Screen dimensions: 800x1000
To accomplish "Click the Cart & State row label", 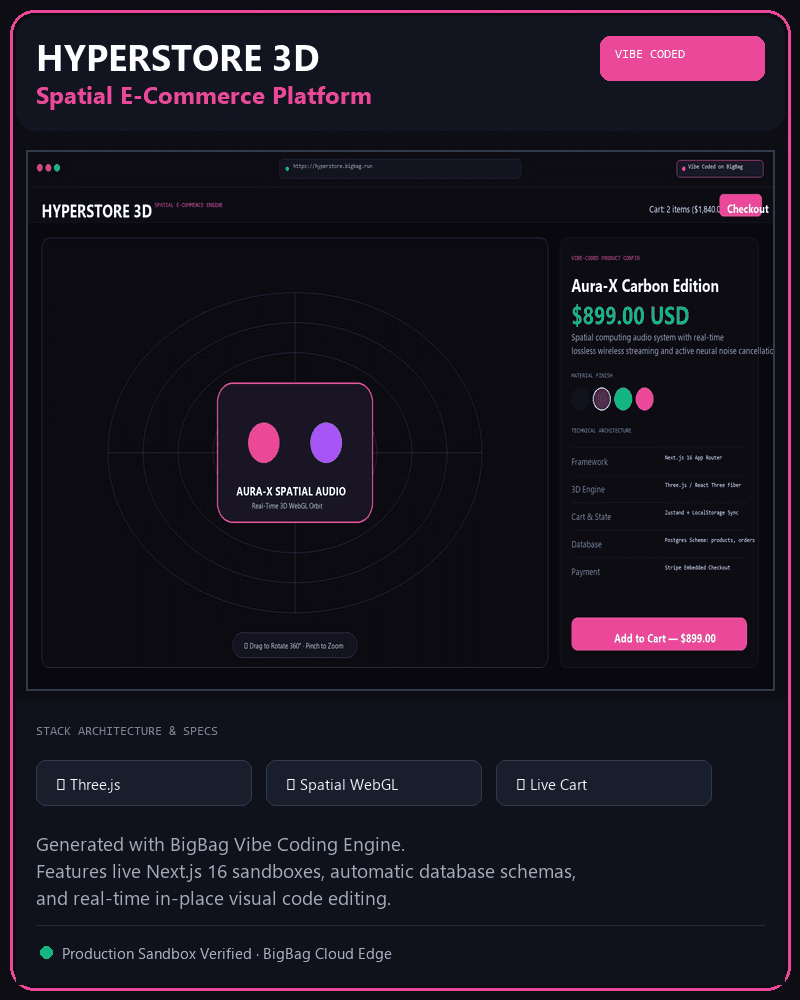I will coord(591,517).
